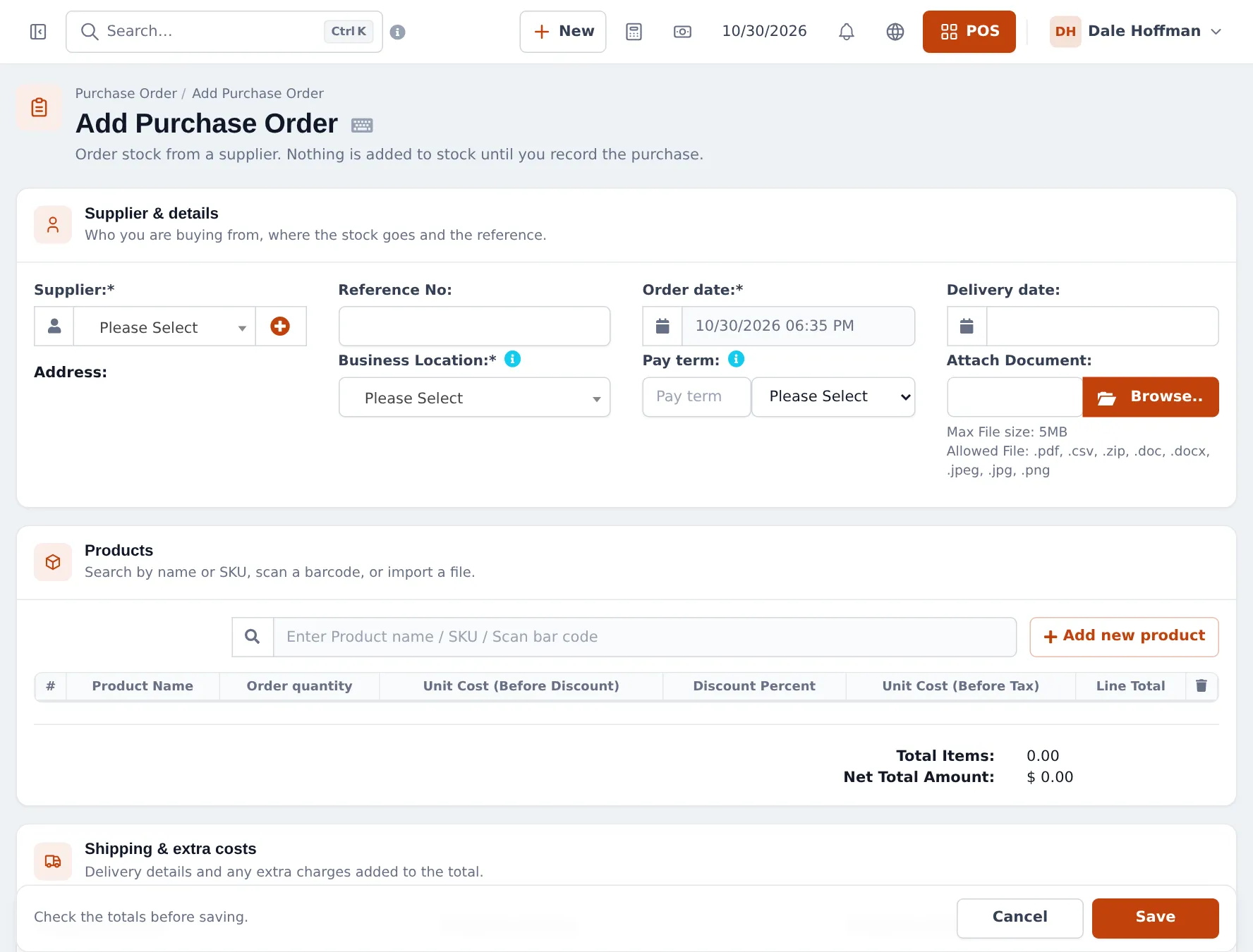The height and width of the screenshot is (952, 1253).
Task: Click the Product Name column header
Action: pyautogui.click(x=143, y=685)
